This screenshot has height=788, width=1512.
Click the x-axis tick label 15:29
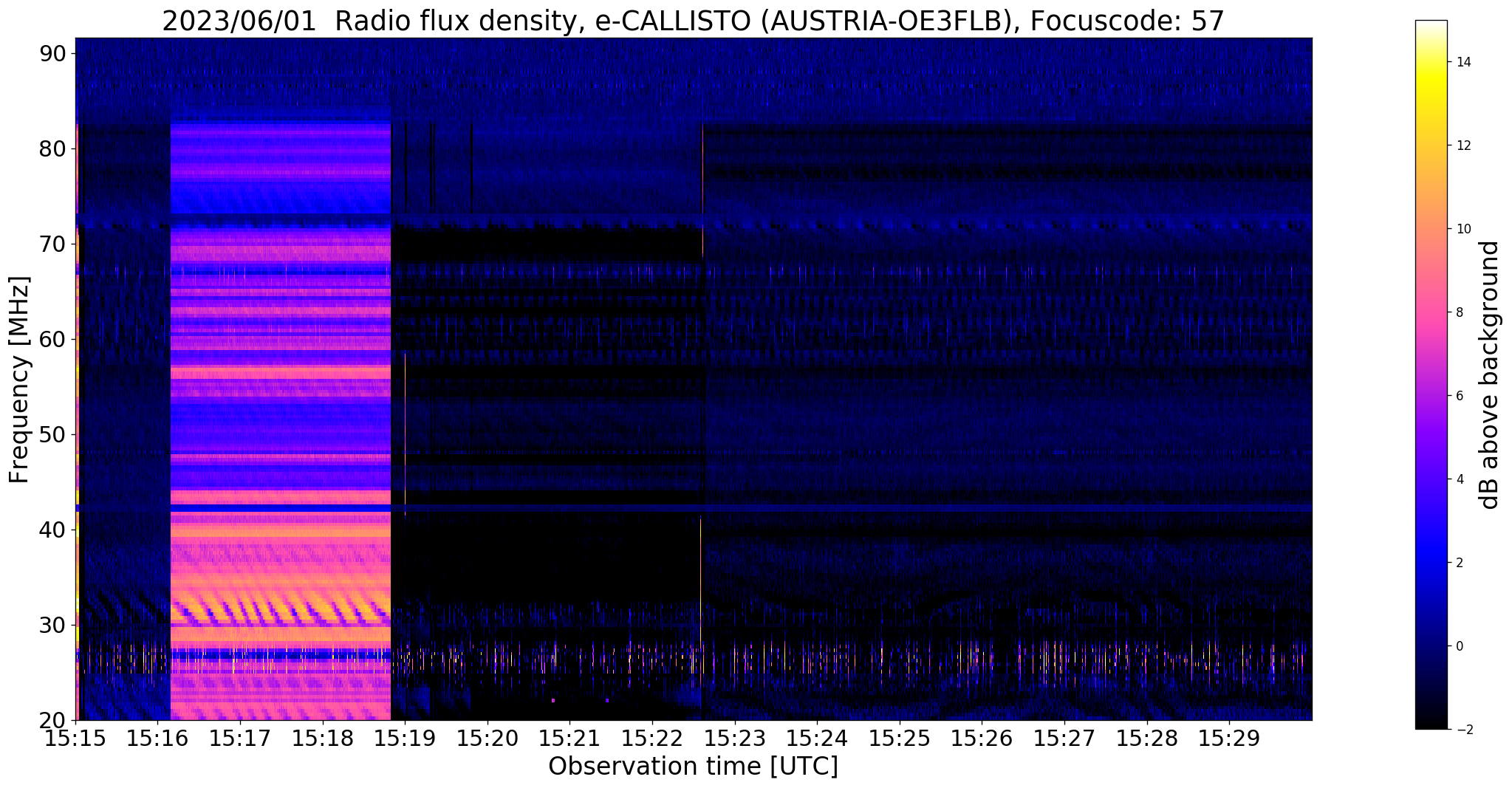pyautogui.click(x=1229, y=737)
